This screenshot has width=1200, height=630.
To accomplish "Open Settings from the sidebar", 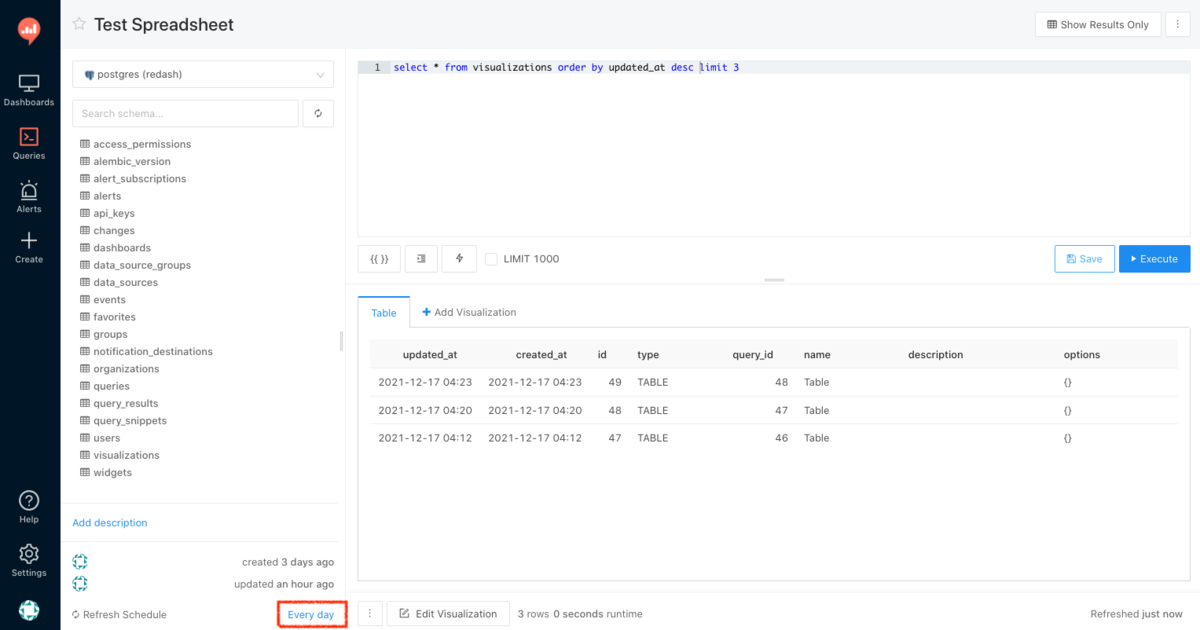I will coord(29,560).
